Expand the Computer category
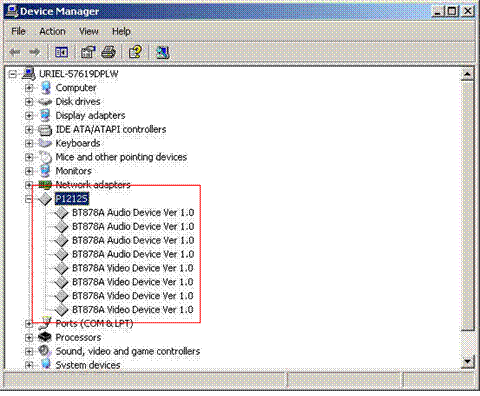Screen dimensions: 480x396 [x=29, y=88]
